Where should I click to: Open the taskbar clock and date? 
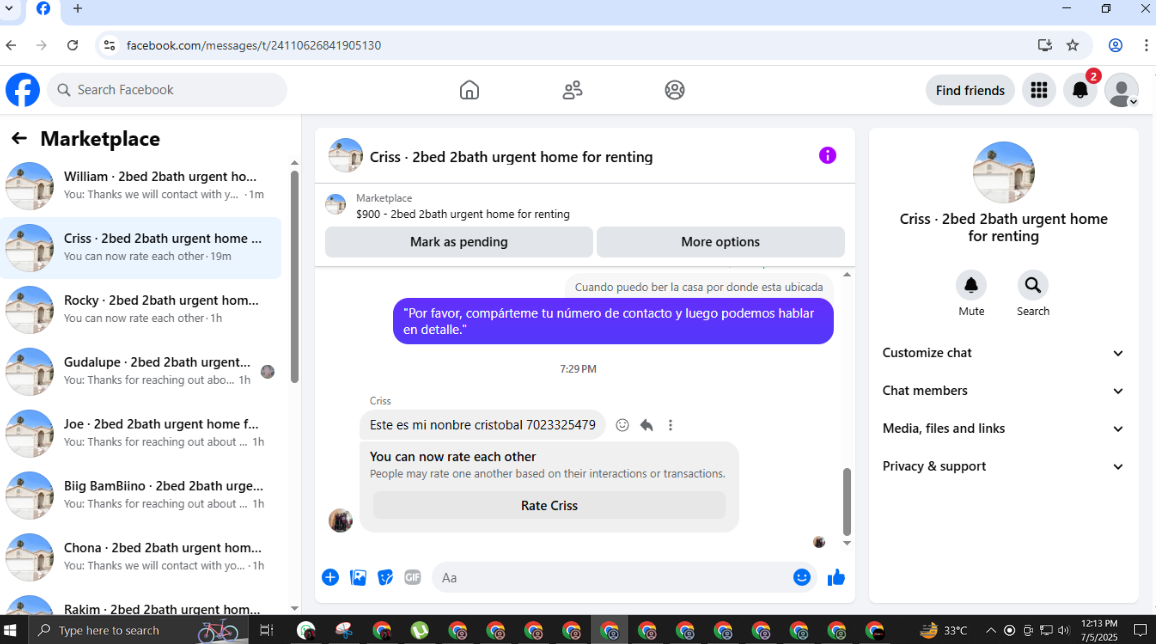(1099, 630)
